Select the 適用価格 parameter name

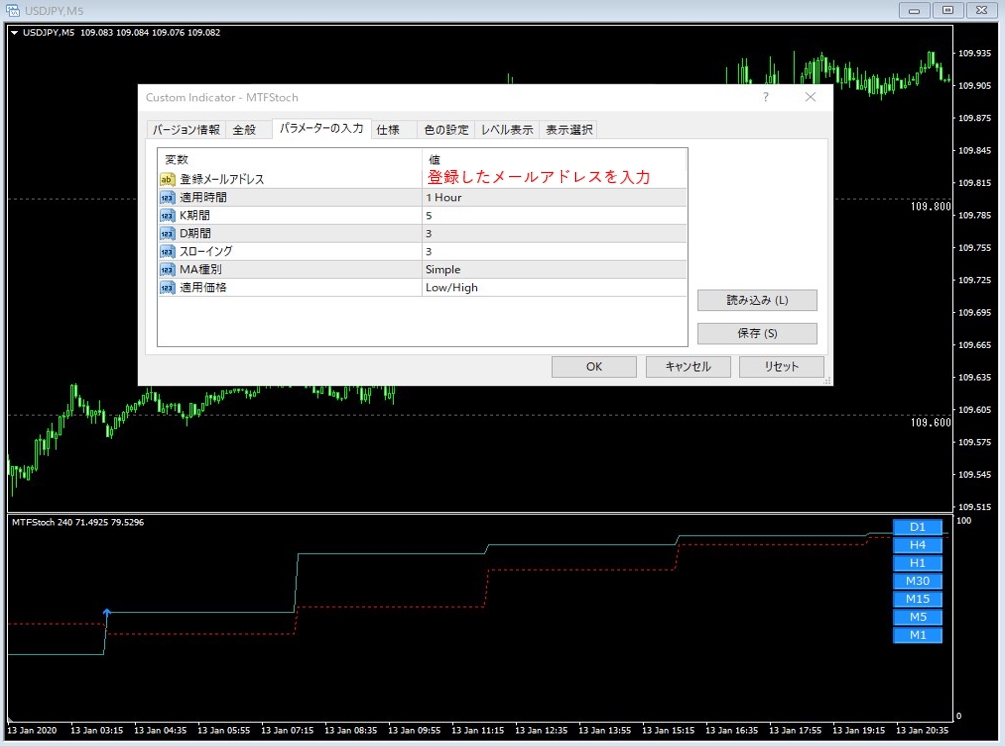coord(203,287)
